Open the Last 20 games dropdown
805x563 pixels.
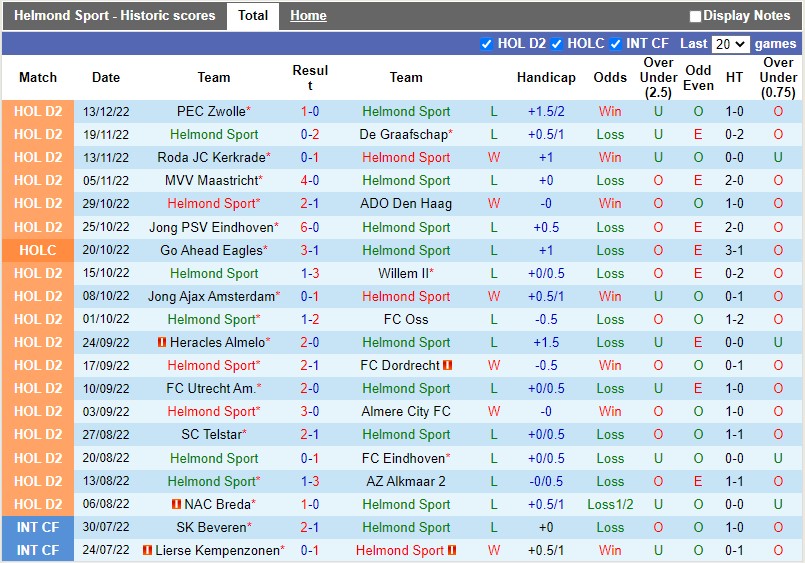point(730,44)
